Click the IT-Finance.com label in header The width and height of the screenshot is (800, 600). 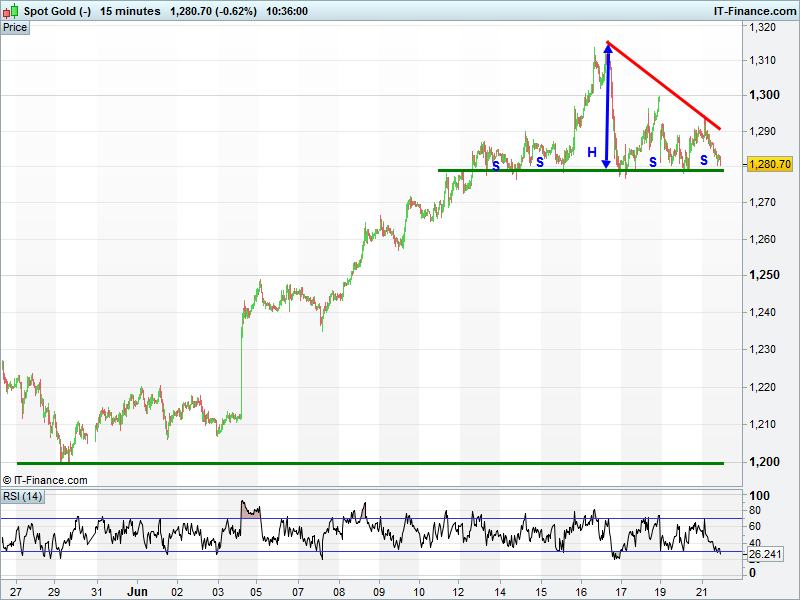click(x=754, y=11)
